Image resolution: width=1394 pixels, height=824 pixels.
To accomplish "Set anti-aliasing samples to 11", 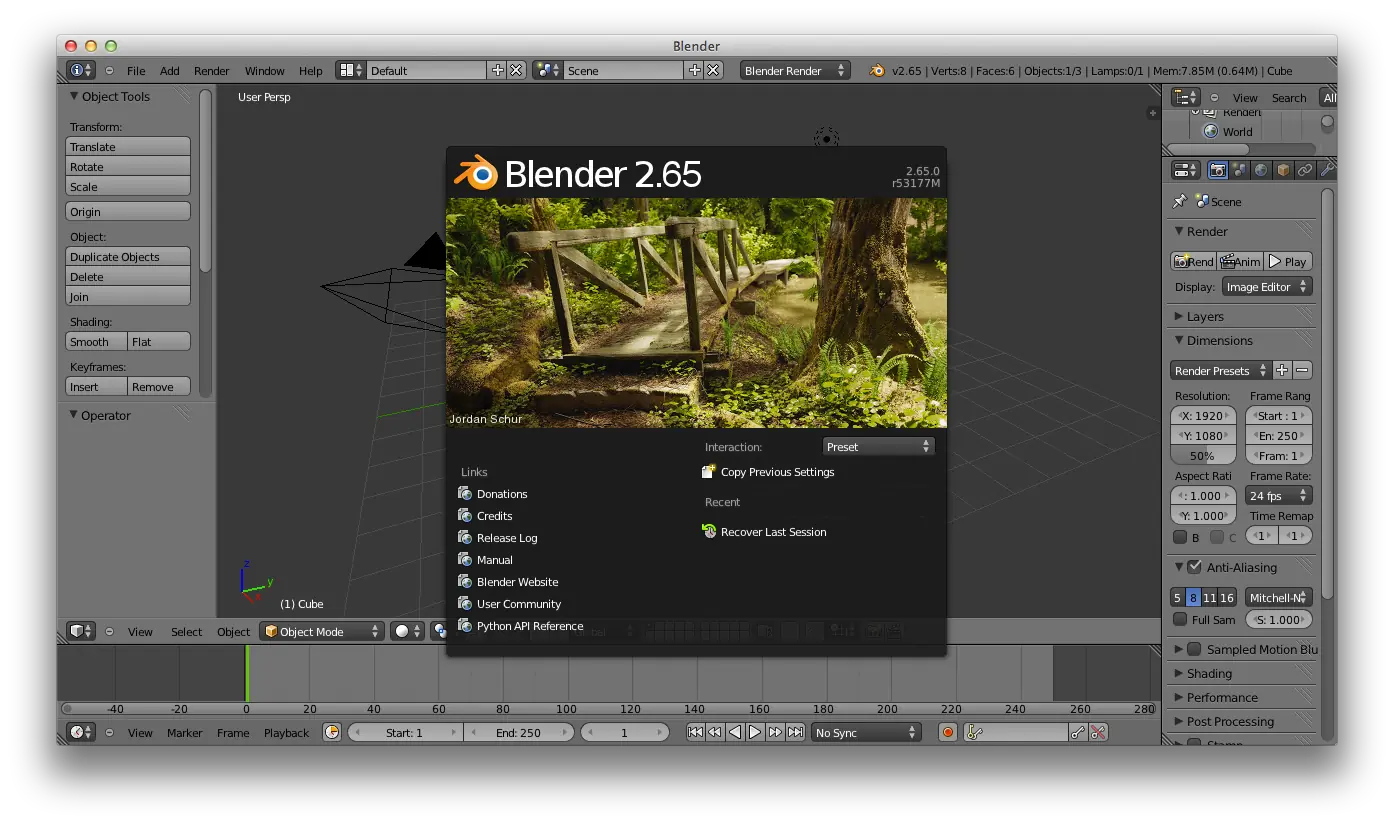I will click(1210, 598).
